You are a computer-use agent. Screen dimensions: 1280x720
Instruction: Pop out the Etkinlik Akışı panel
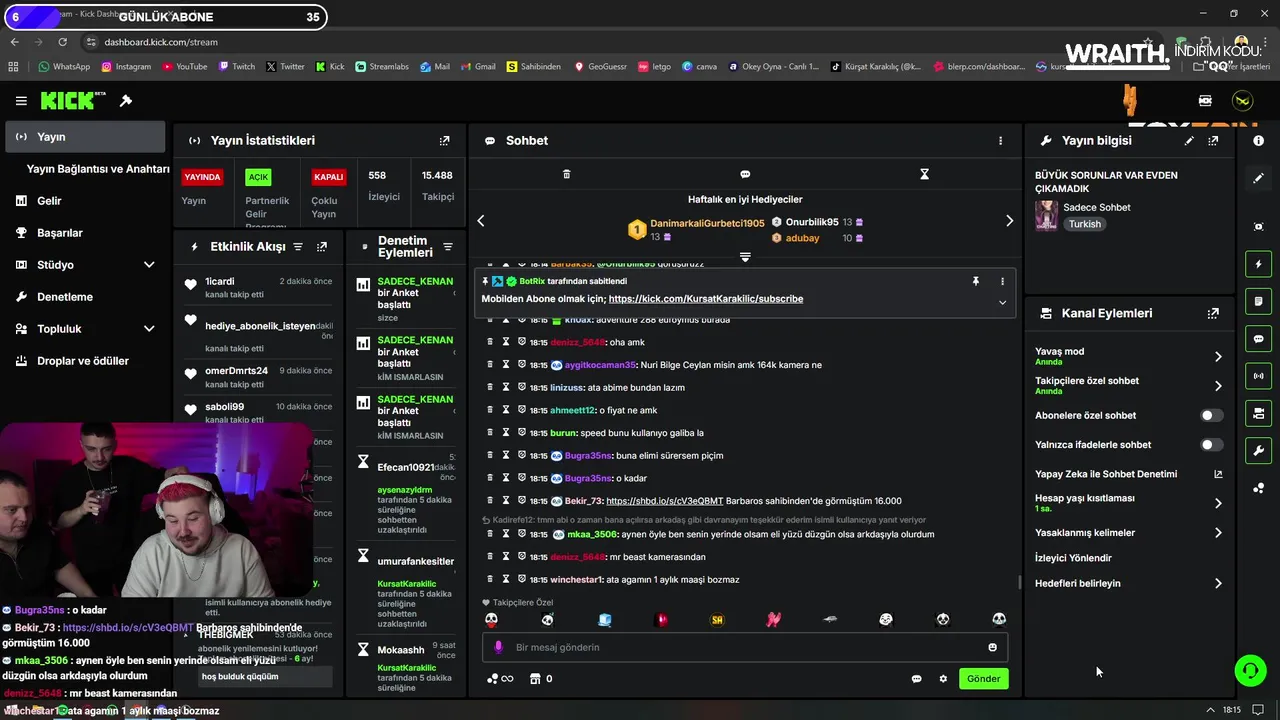click(322, 246)
